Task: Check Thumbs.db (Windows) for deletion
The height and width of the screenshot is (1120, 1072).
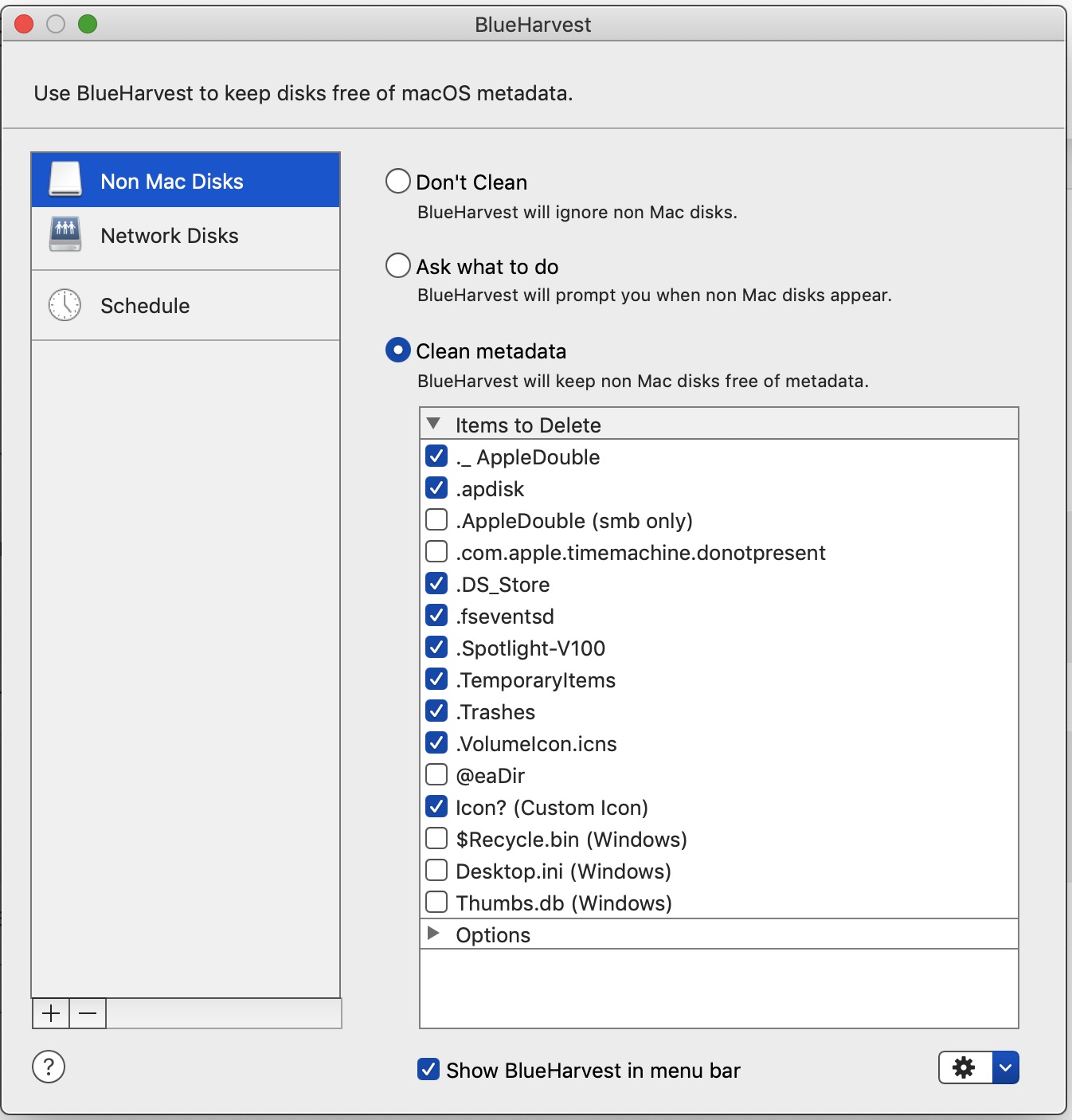Action: pyautogui.click(x=436, y=902)
